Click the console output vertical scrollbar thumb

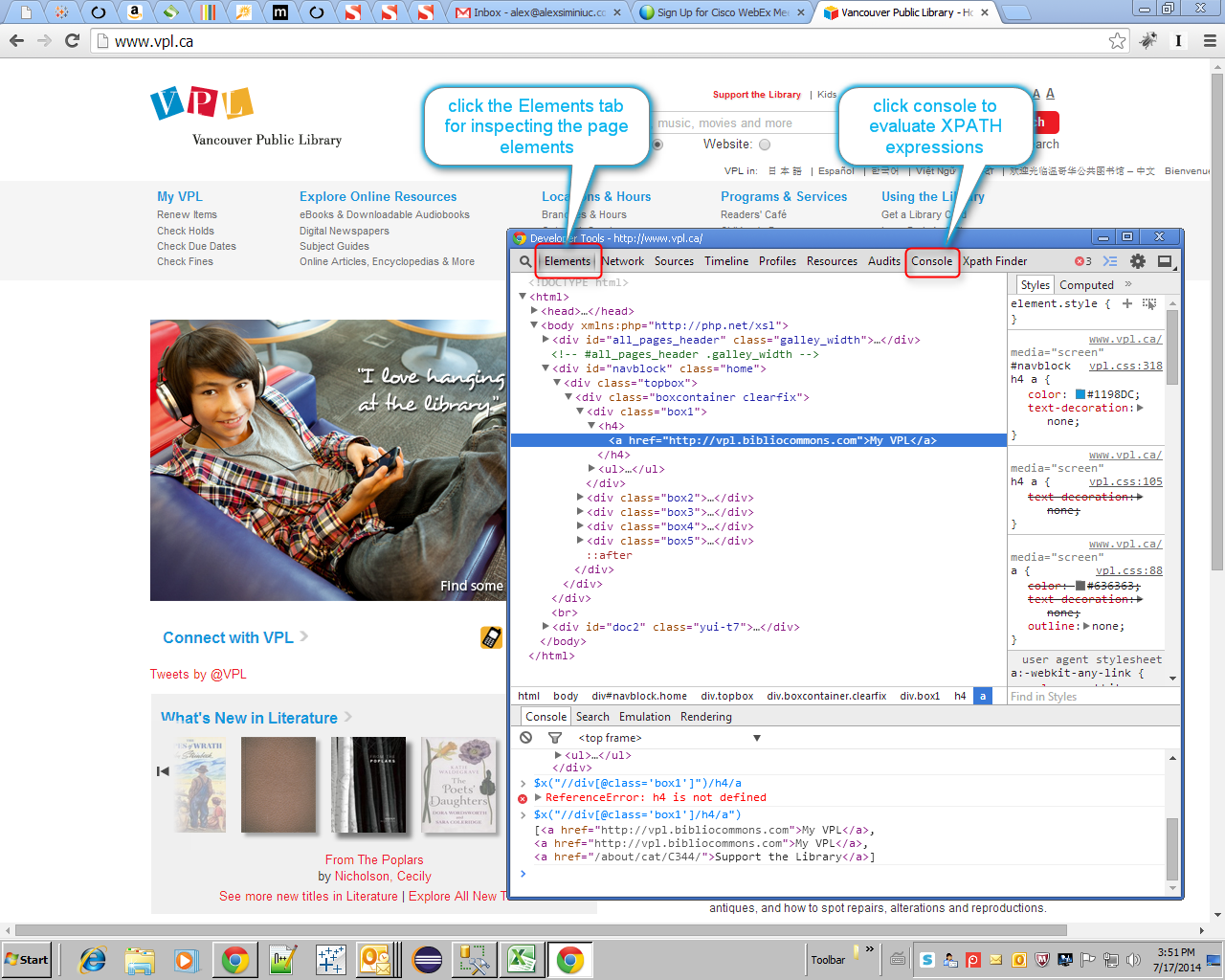point(1172,848)
